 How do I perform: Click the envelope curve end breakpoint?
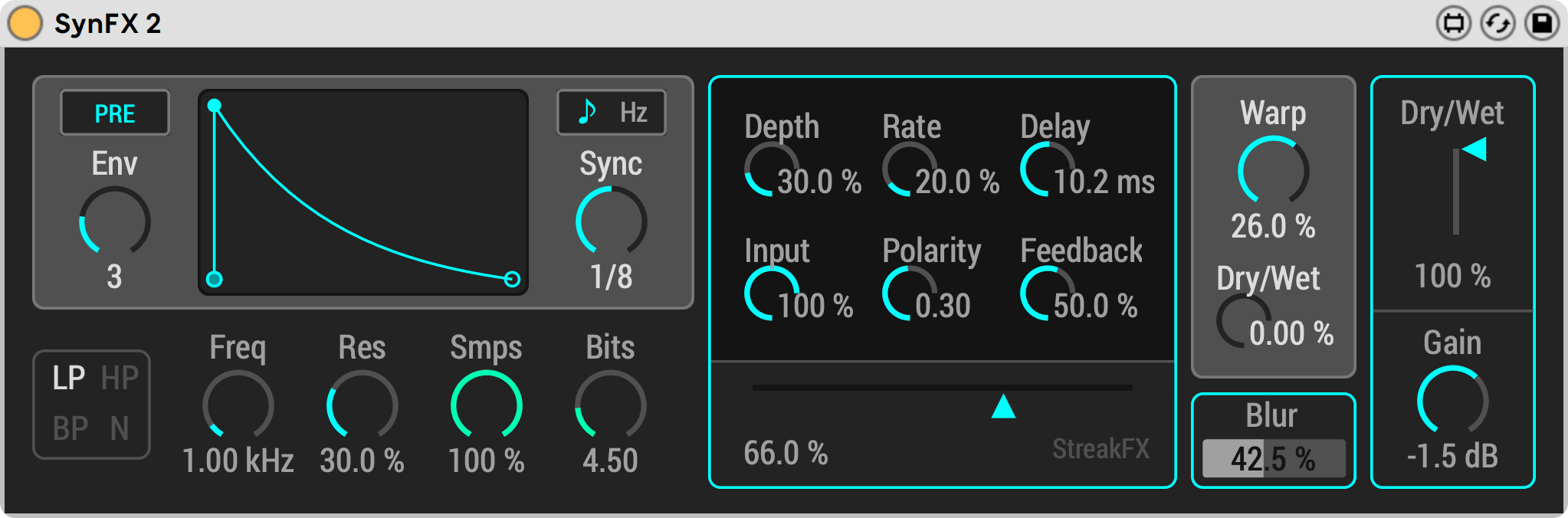(512, 279)
